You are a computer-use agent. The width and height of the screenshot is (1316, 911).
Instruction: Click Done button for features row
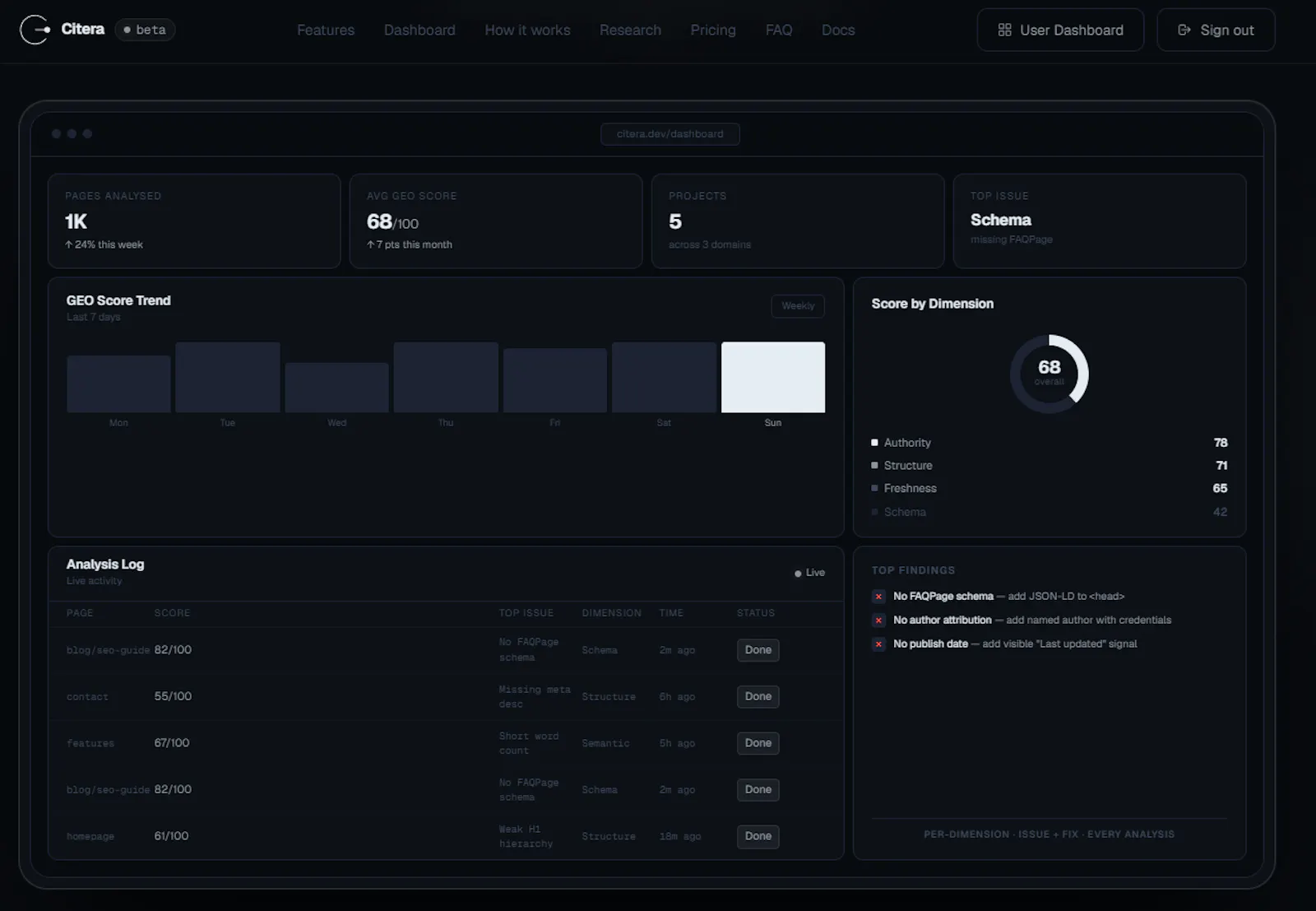(758, 743)
